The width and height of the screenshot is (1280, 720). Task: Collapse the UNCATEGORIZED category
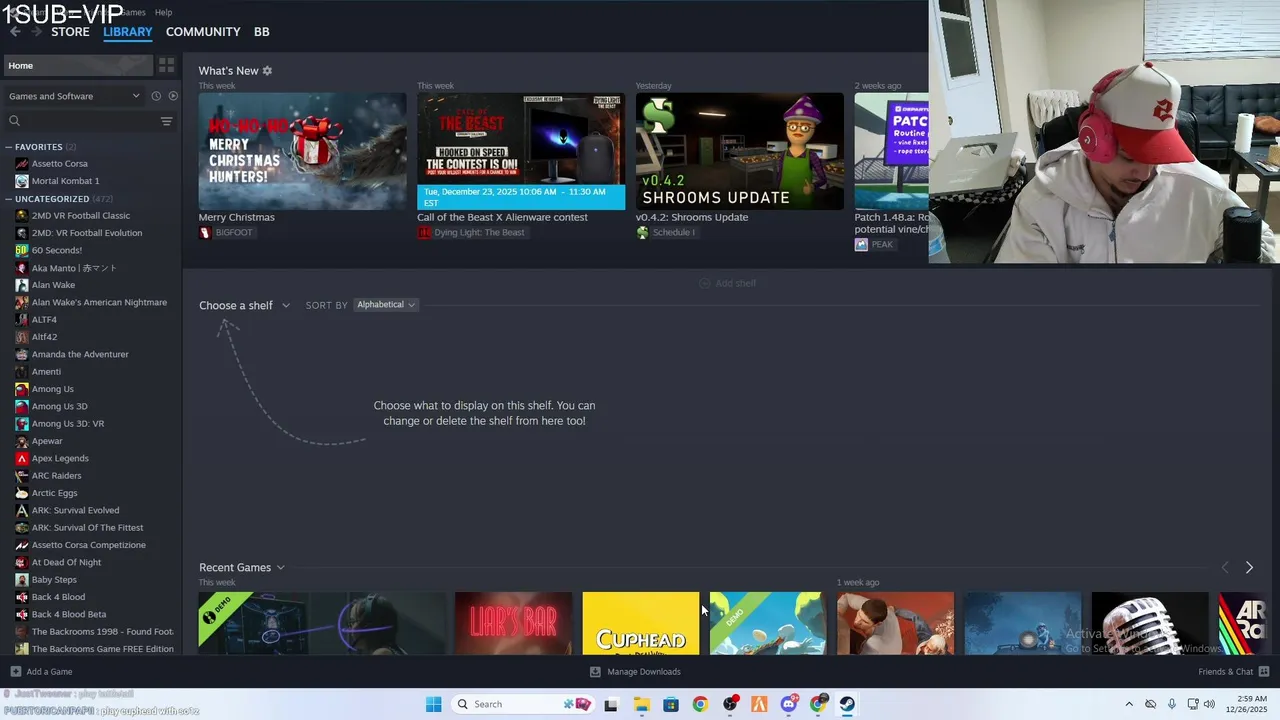tap(9, 199)
